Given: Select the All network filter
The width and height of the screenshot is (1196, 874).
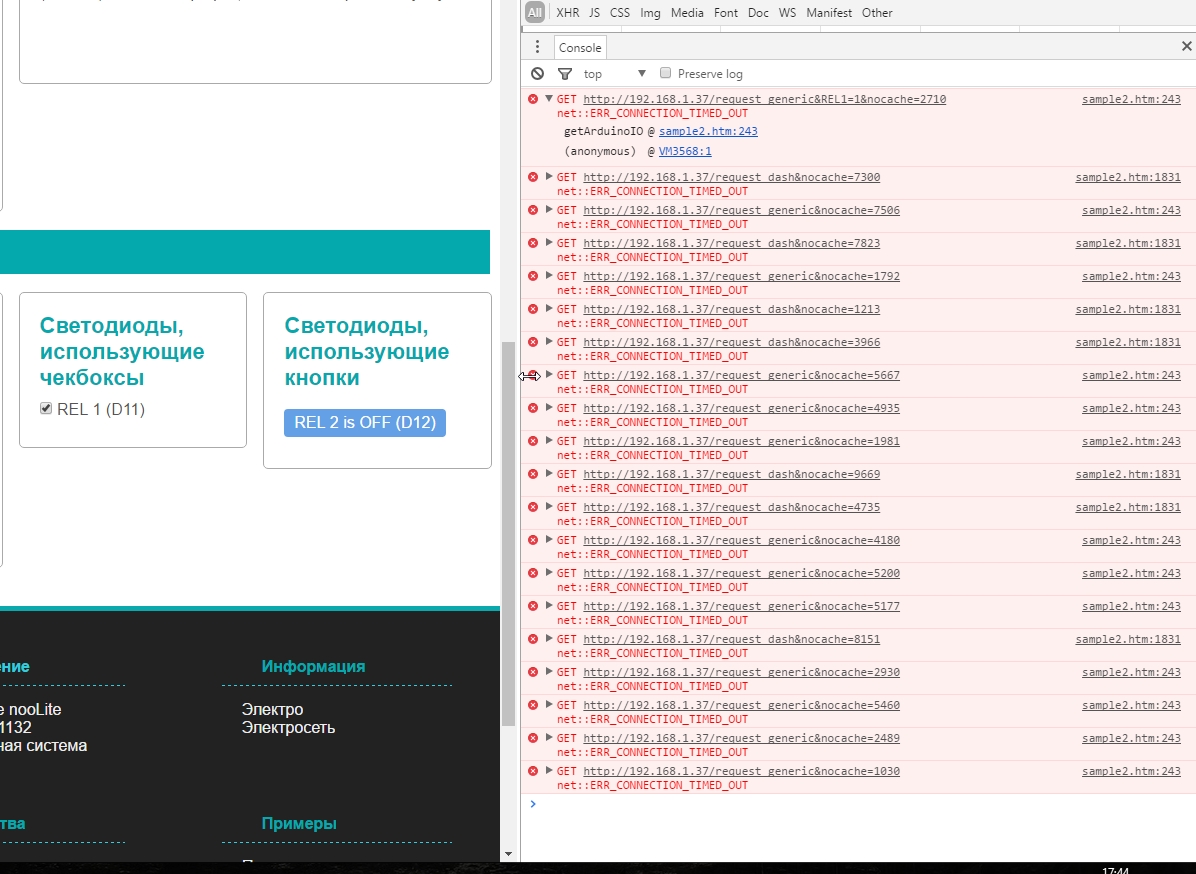Looking at the screenshot, I should click(x=535, y=12).
